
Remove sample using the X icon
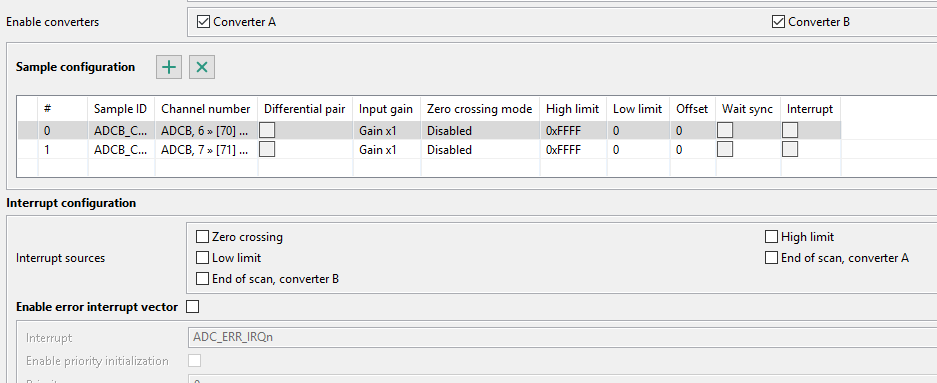coord(202,67)
